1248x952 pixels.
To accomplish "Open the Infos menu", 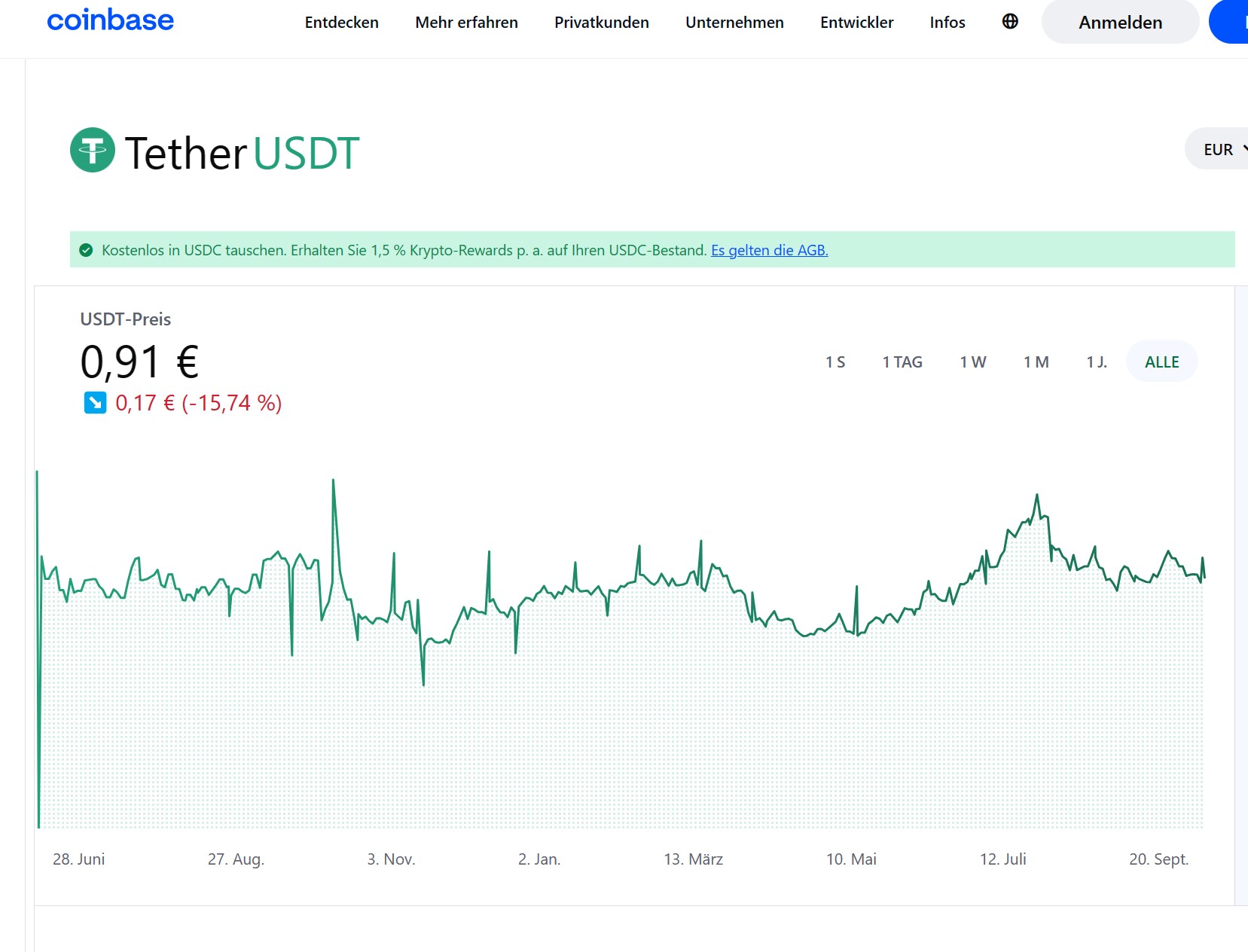I will coord(947,23).
